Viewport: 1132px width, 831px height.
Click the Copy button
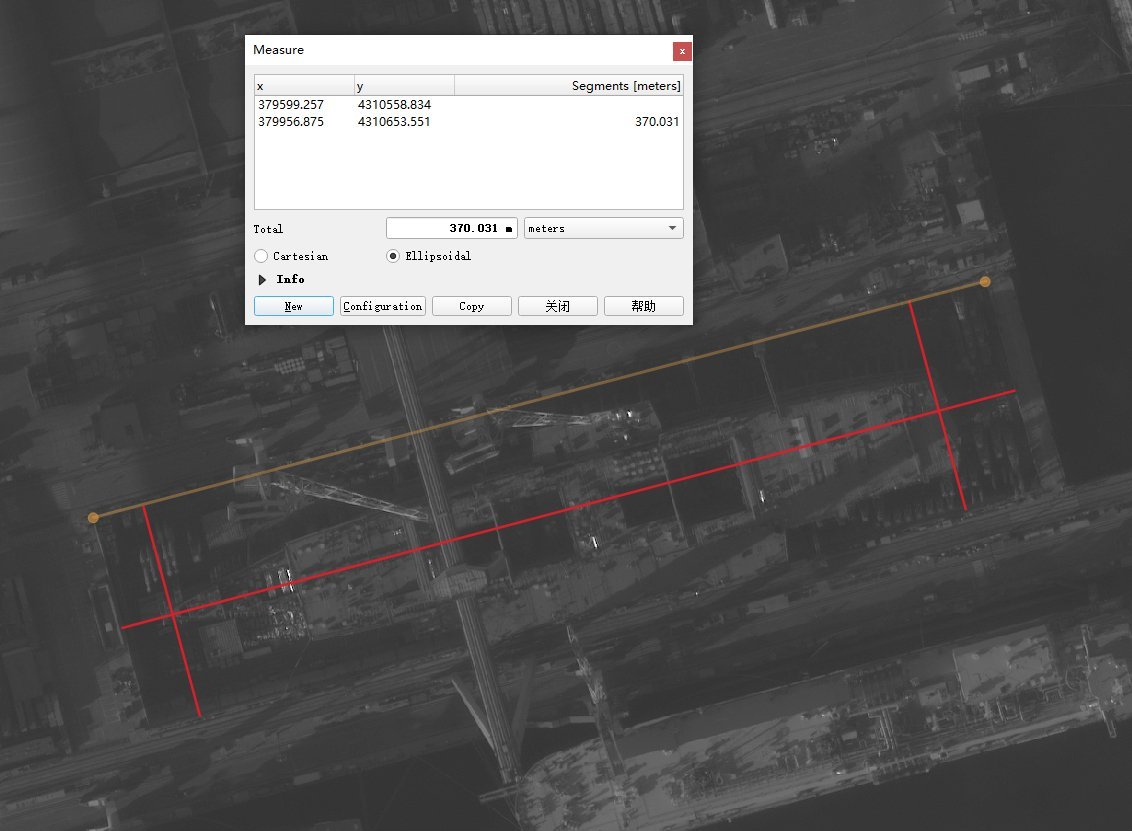click(471, 306)
